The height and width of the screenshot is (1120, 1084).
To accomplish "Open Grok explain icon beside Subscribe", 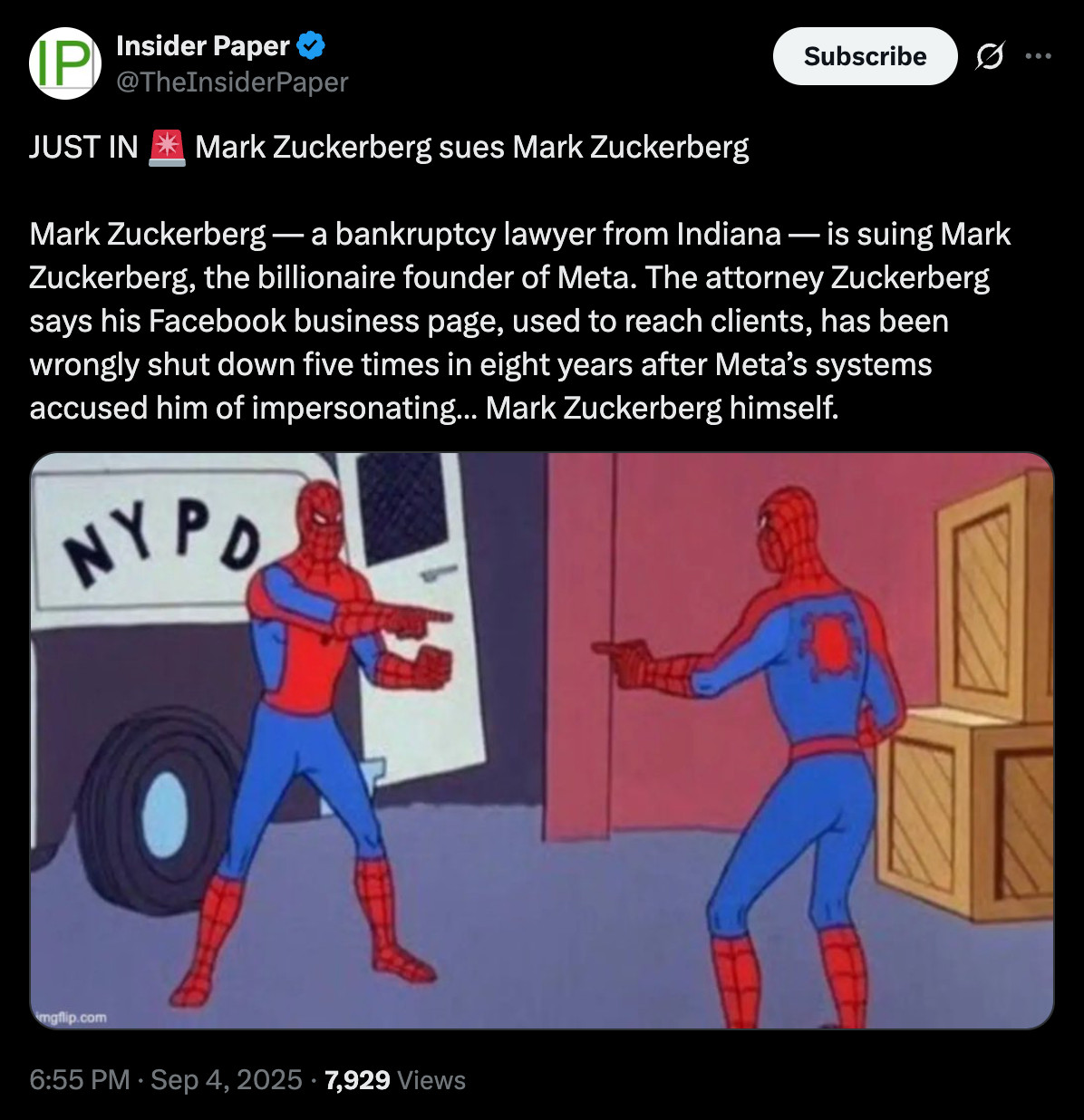I will [989, 56].
